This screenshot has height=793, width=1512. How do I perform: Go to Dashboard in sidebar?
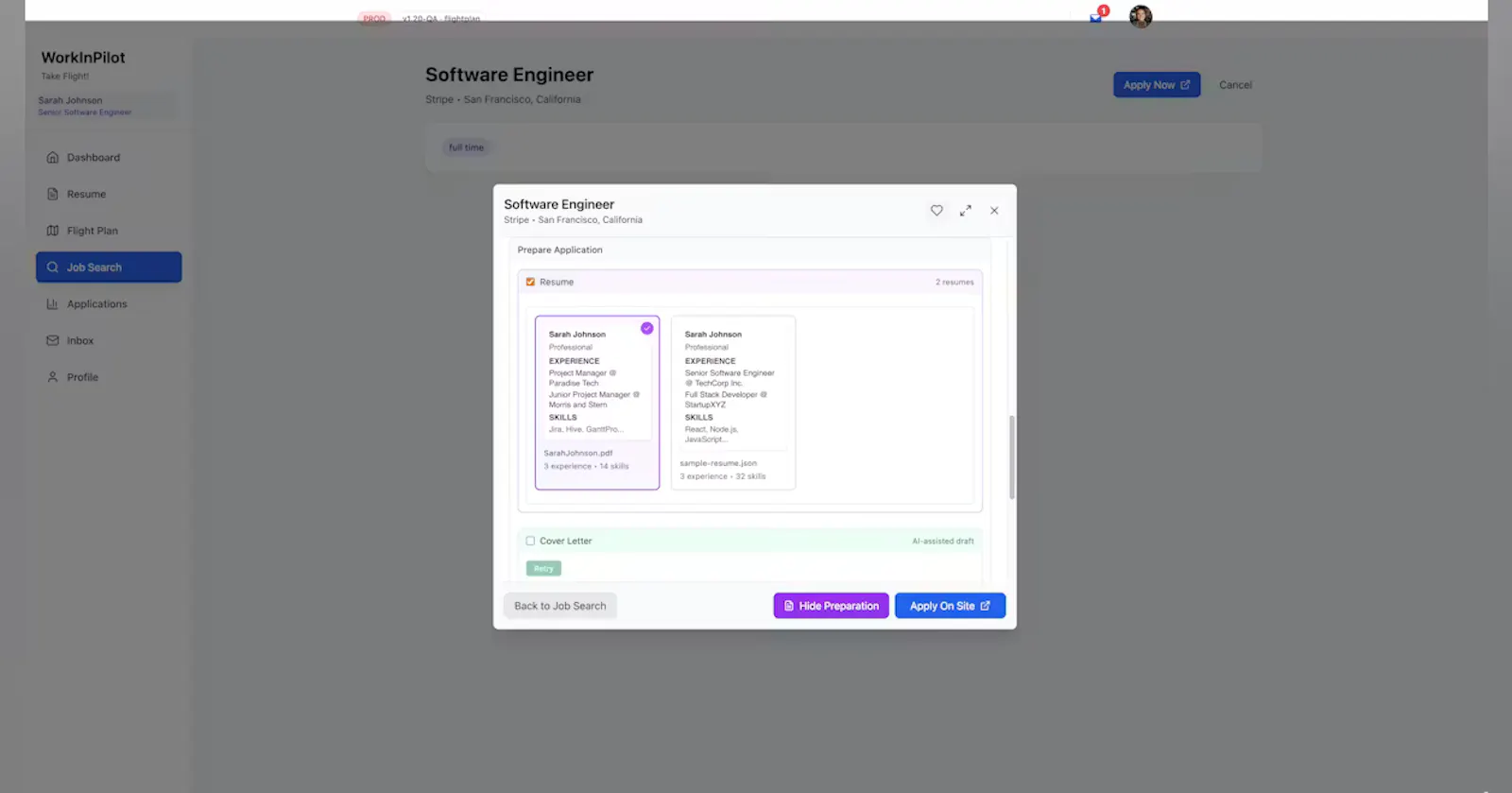click(109, 158)
